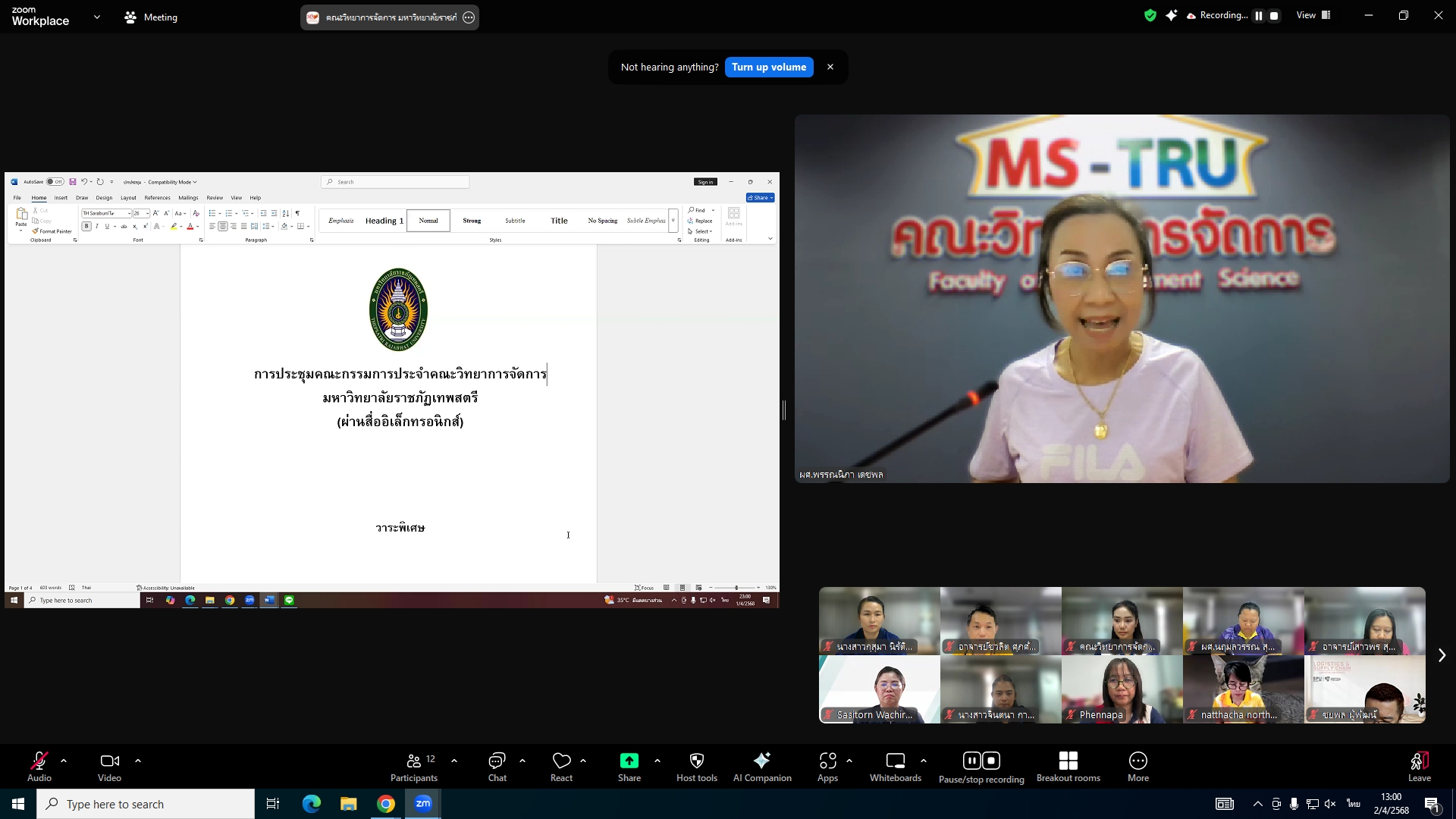The height and width of the screenshot is (819, 1456).
Task: Expand video options arrow
Action: (138, 760)
